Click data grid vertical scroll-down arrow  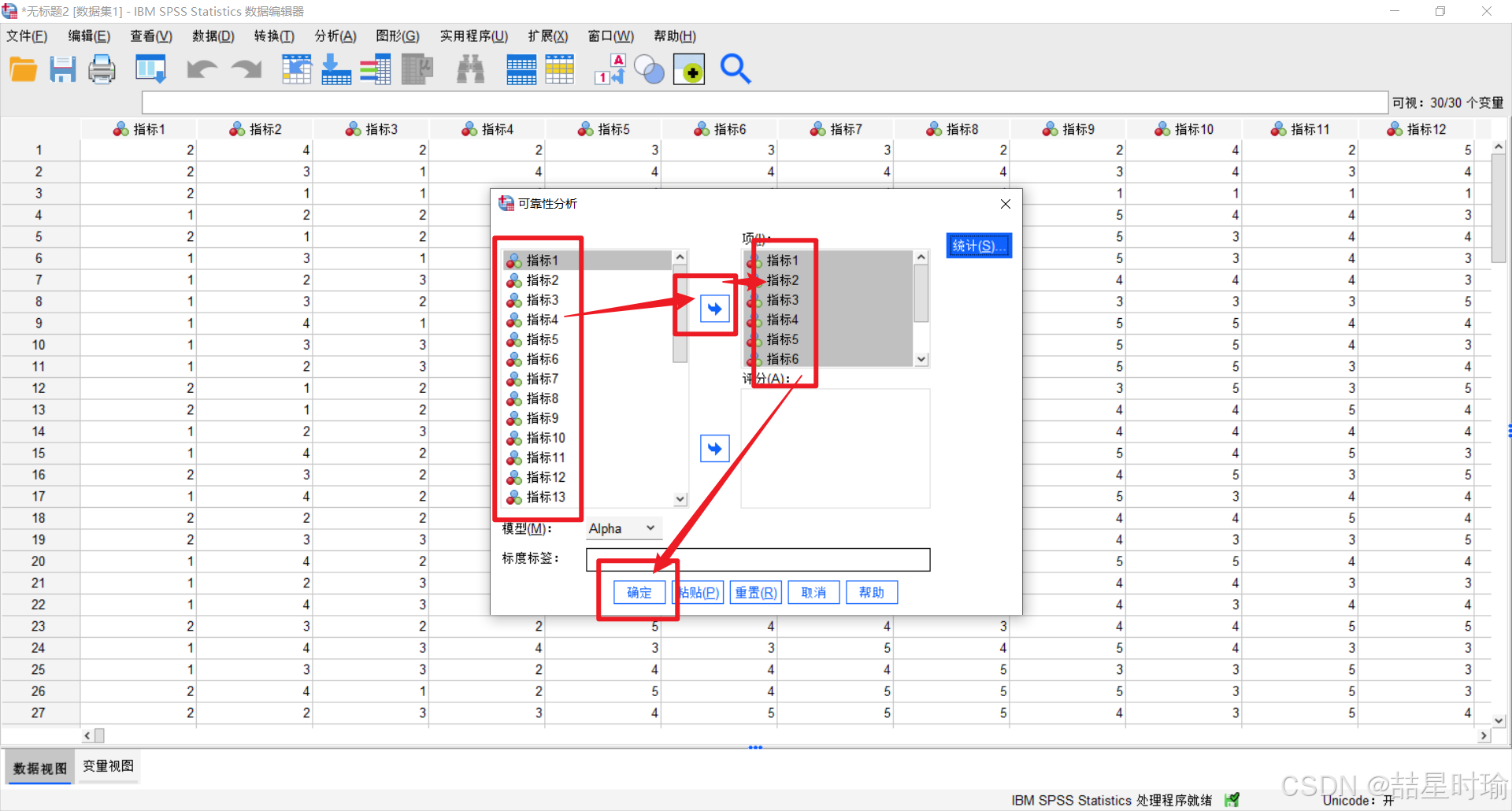pos(1499,720)
